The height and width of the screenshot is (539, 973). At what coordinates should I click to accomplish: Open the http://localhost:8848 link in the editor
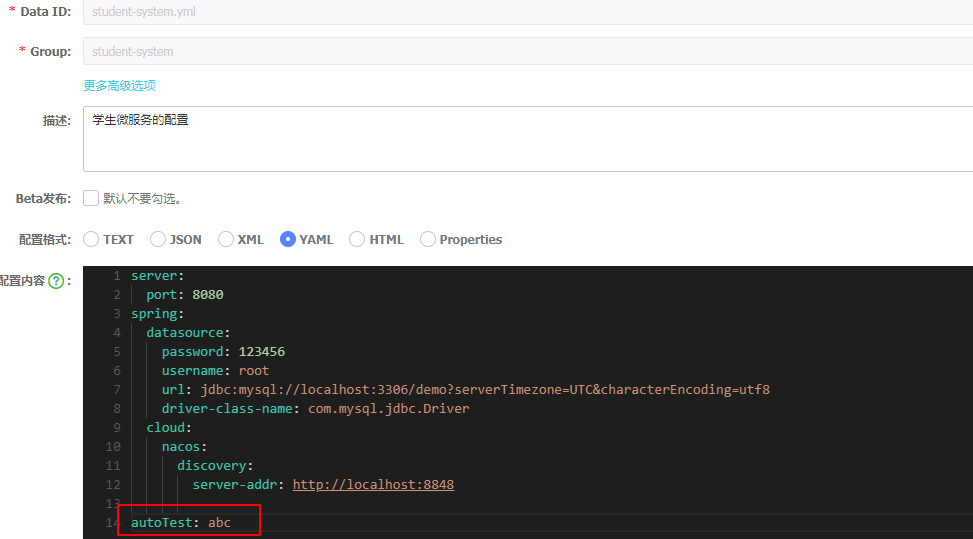coord(373,485)
